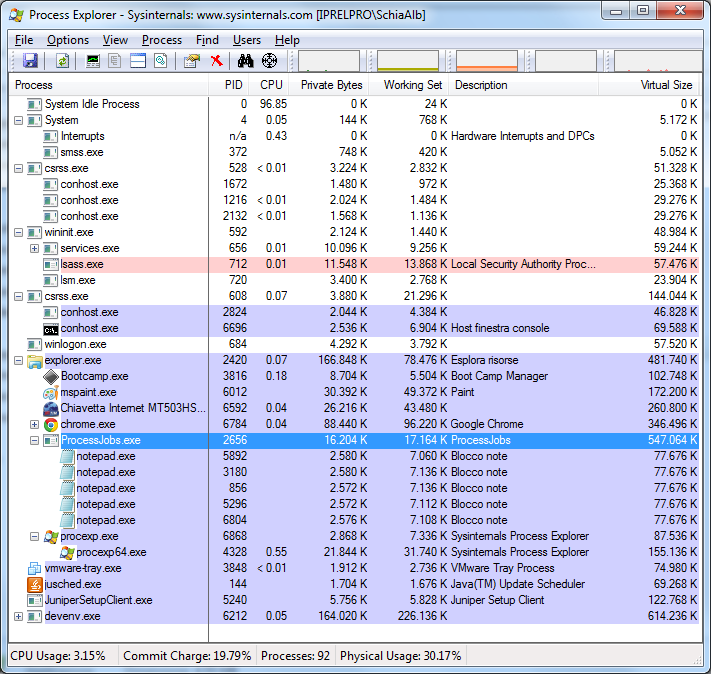Screen dimensions: 711x674
Task: Click the Refresh Now toolbar icon
Action: point(63,60)
